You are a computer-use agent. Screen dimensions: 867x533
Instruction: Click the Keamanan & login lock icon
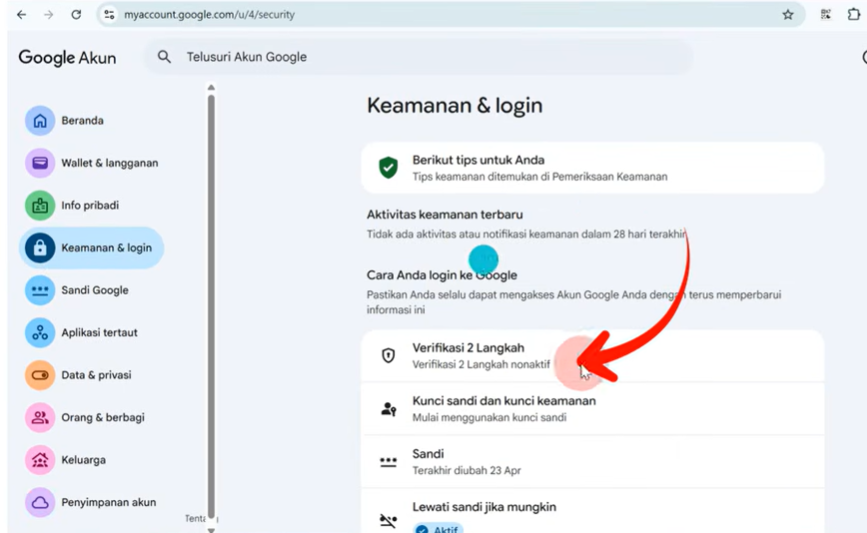[x=40, y=248]
